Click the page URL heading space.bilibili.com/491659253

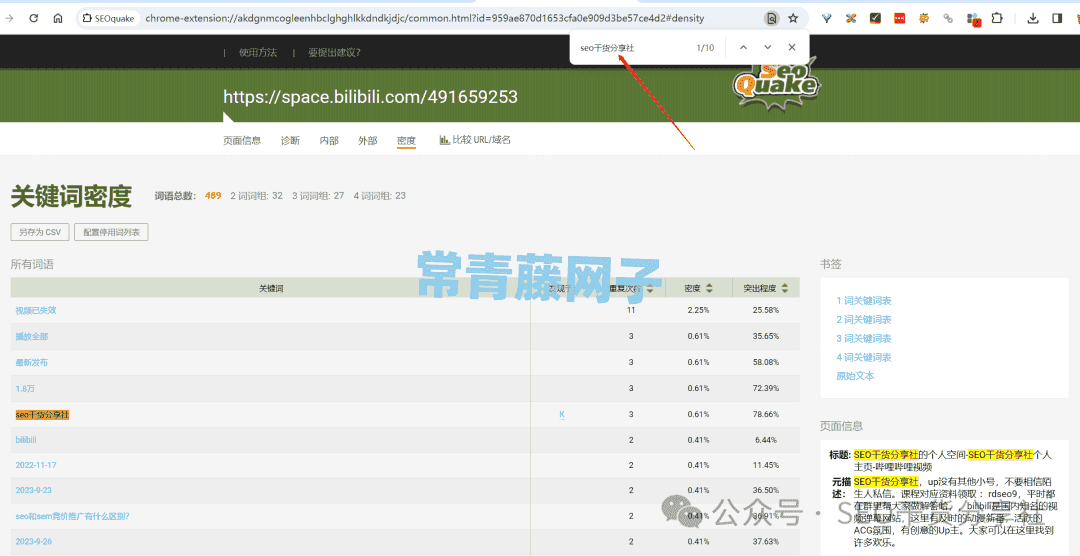coord(370,97)
